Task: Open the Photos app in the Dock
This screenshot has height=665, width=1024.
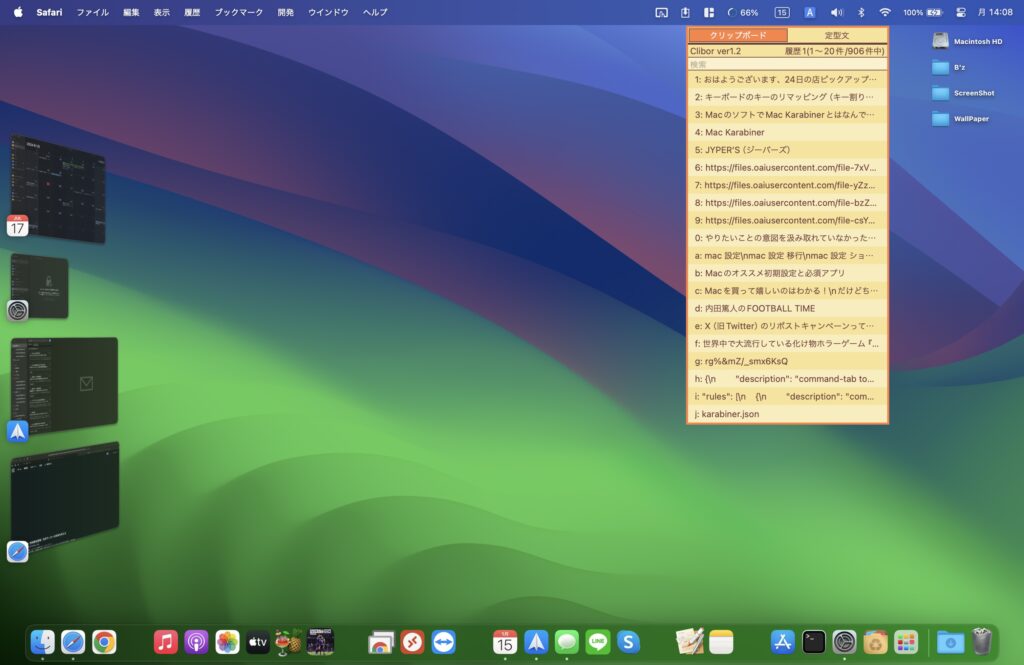Action: coord(228,642)
